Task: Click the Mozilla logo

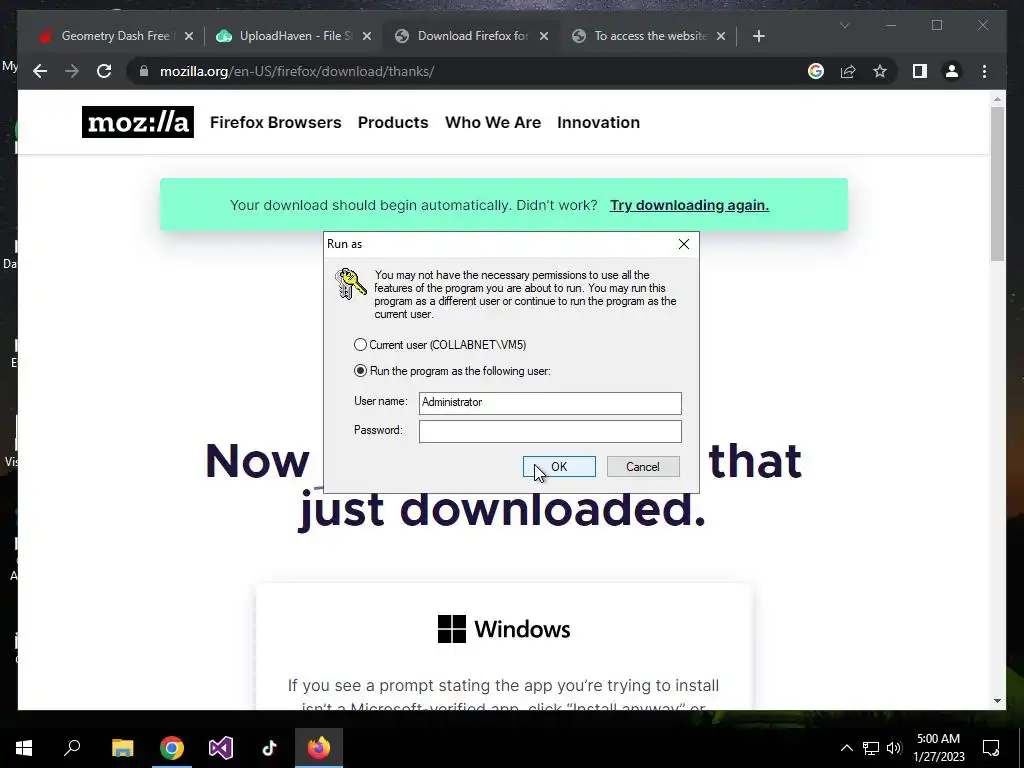Action: pos(138,122)
